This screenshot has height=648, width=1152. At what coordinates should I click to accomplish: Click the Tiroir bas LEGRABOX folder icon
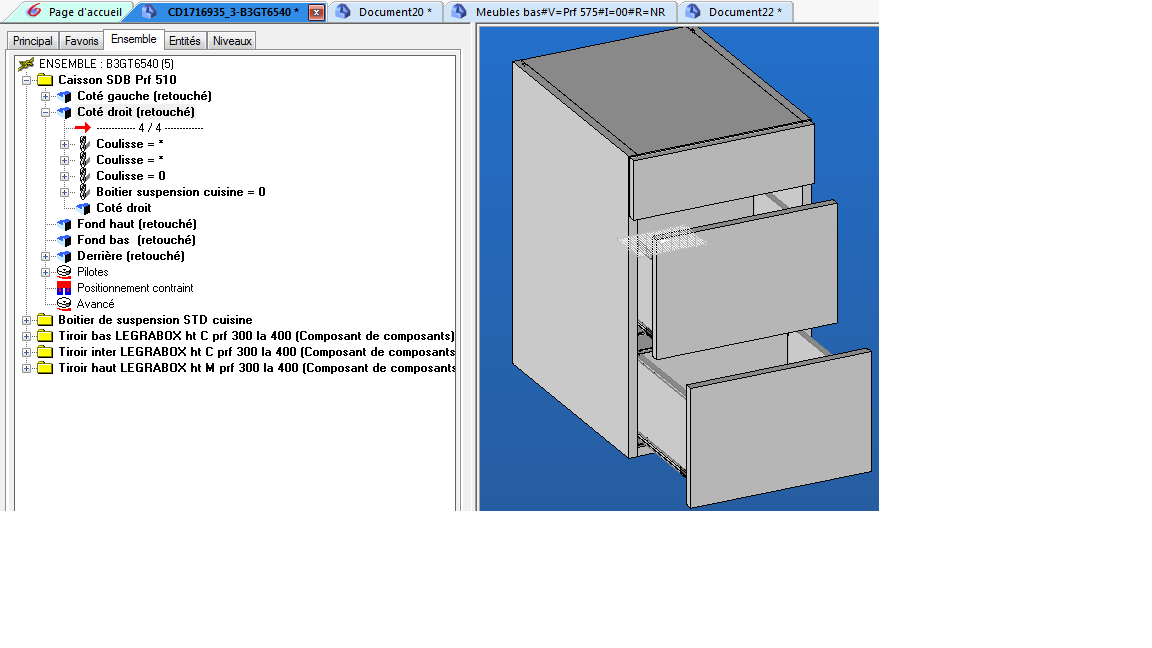(x=46, y=336)
